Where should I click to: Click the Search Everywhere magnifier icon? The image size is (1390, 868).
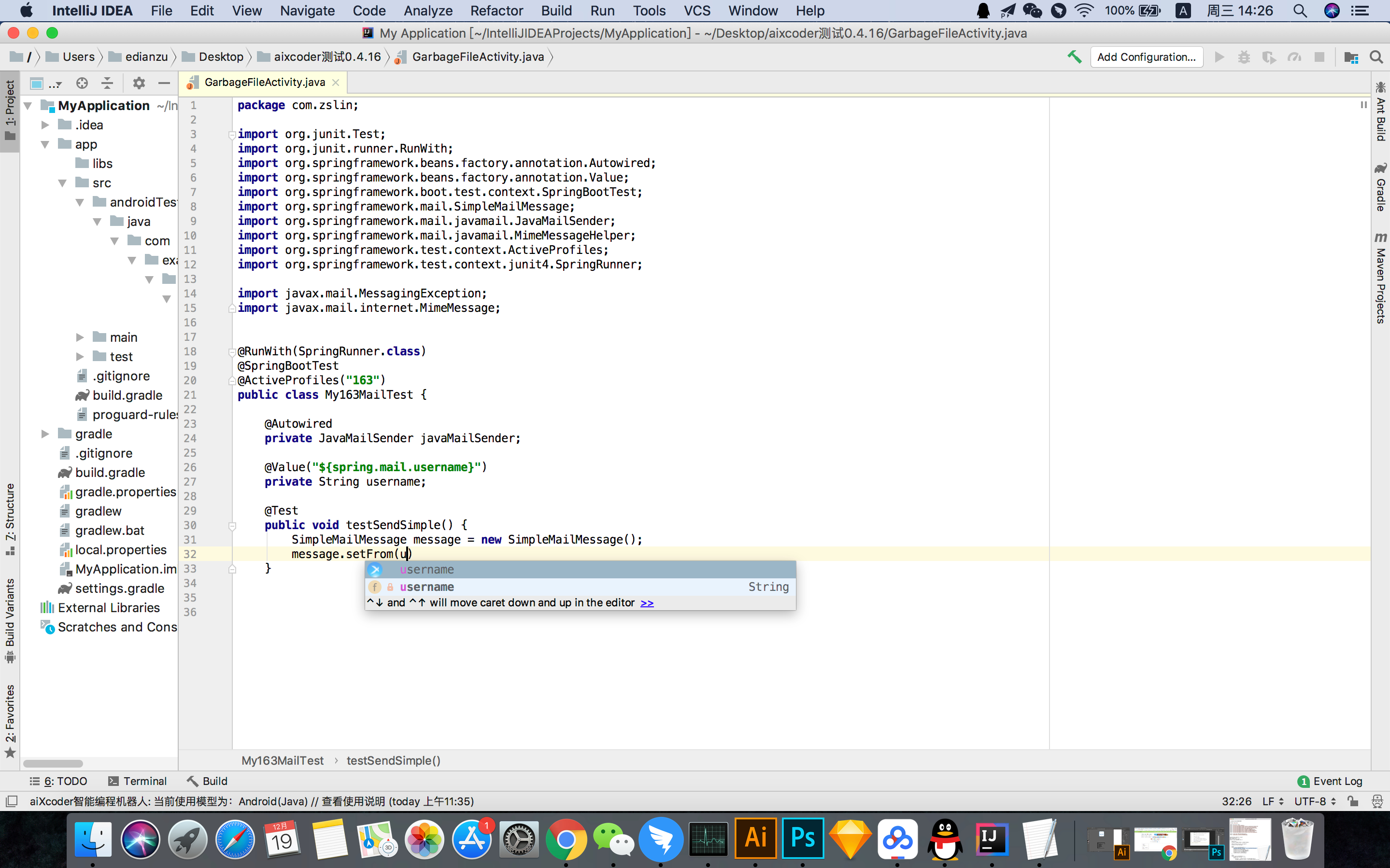tap(1376, 57)
